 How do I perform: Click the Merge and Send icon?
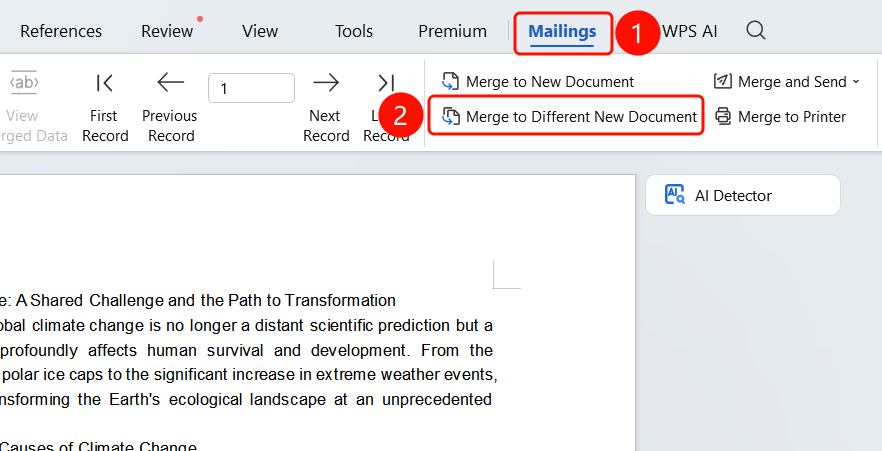pos(723,82)
